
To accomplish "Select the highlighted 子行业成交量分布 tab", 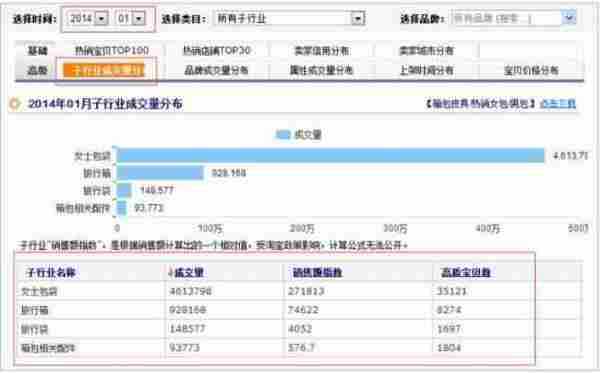I will [x=104, y=70].
